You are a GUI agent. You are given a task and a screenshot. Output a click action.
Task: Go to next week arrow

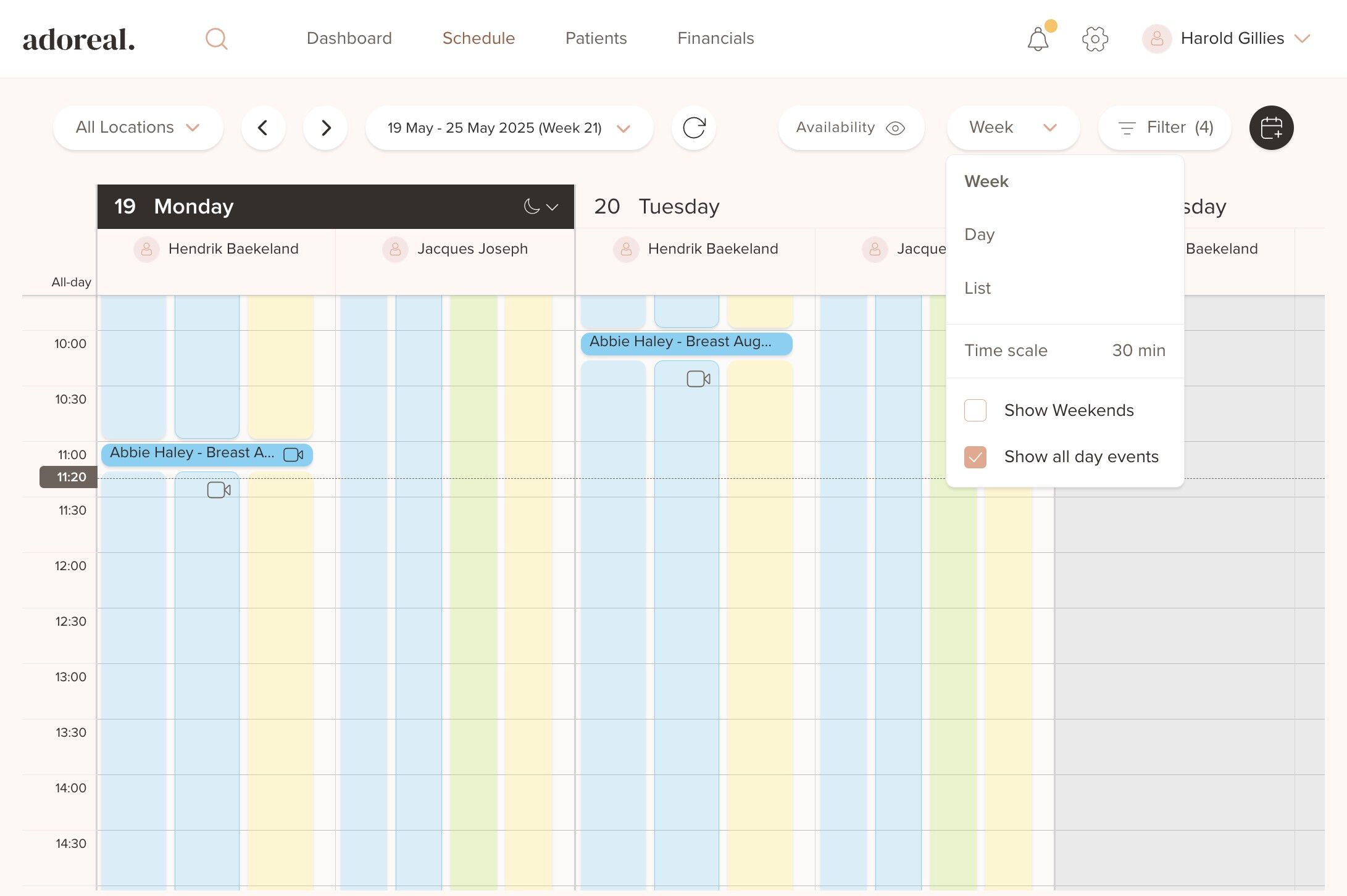pyautogui.click(x=325, y=128)
